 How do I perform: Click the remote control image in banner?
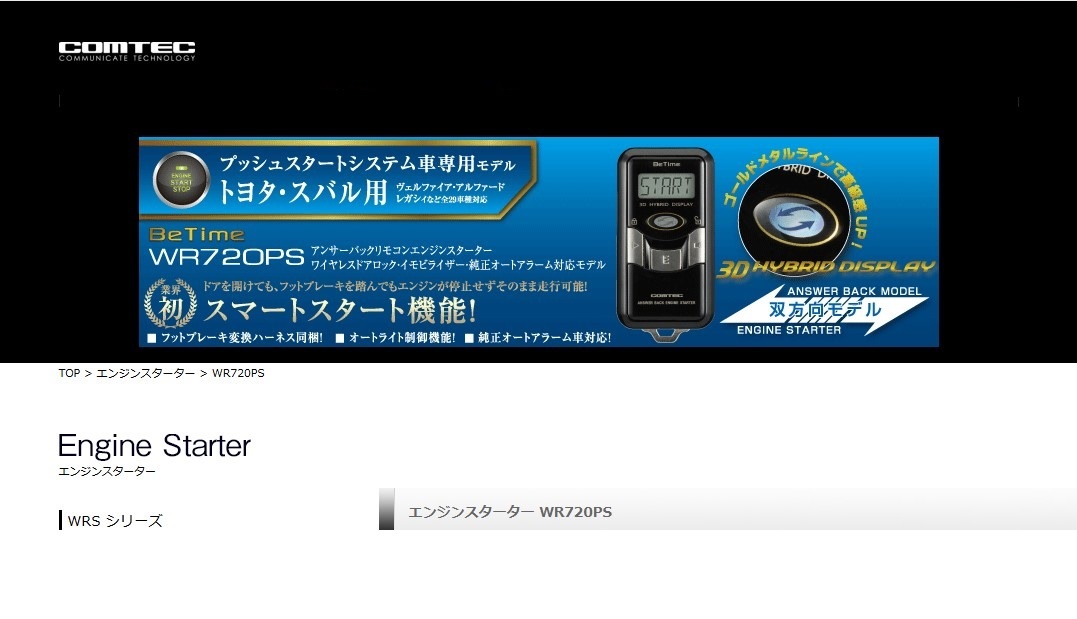pyautogui.click(x=666, y=244)
